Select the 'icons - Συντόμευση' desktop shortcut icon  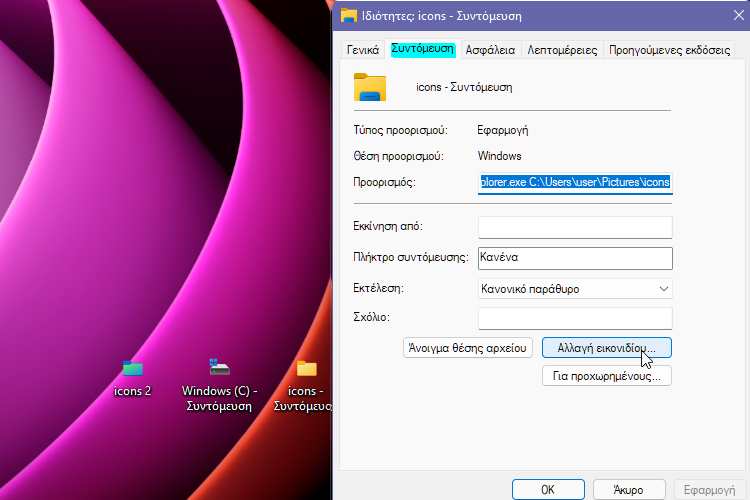click(x=306, y=368)
